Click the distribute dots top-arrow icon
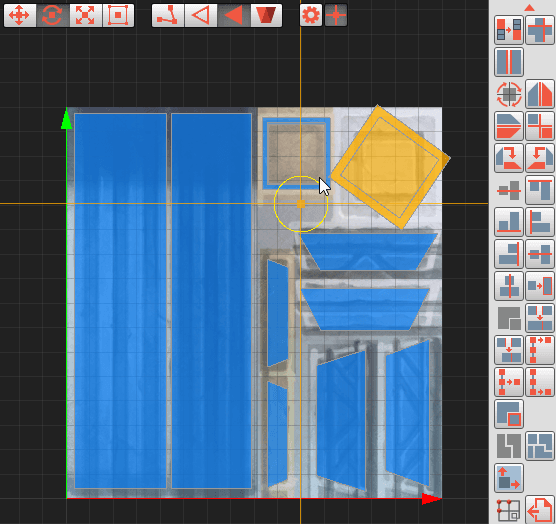556x524 pixels. 540,350
